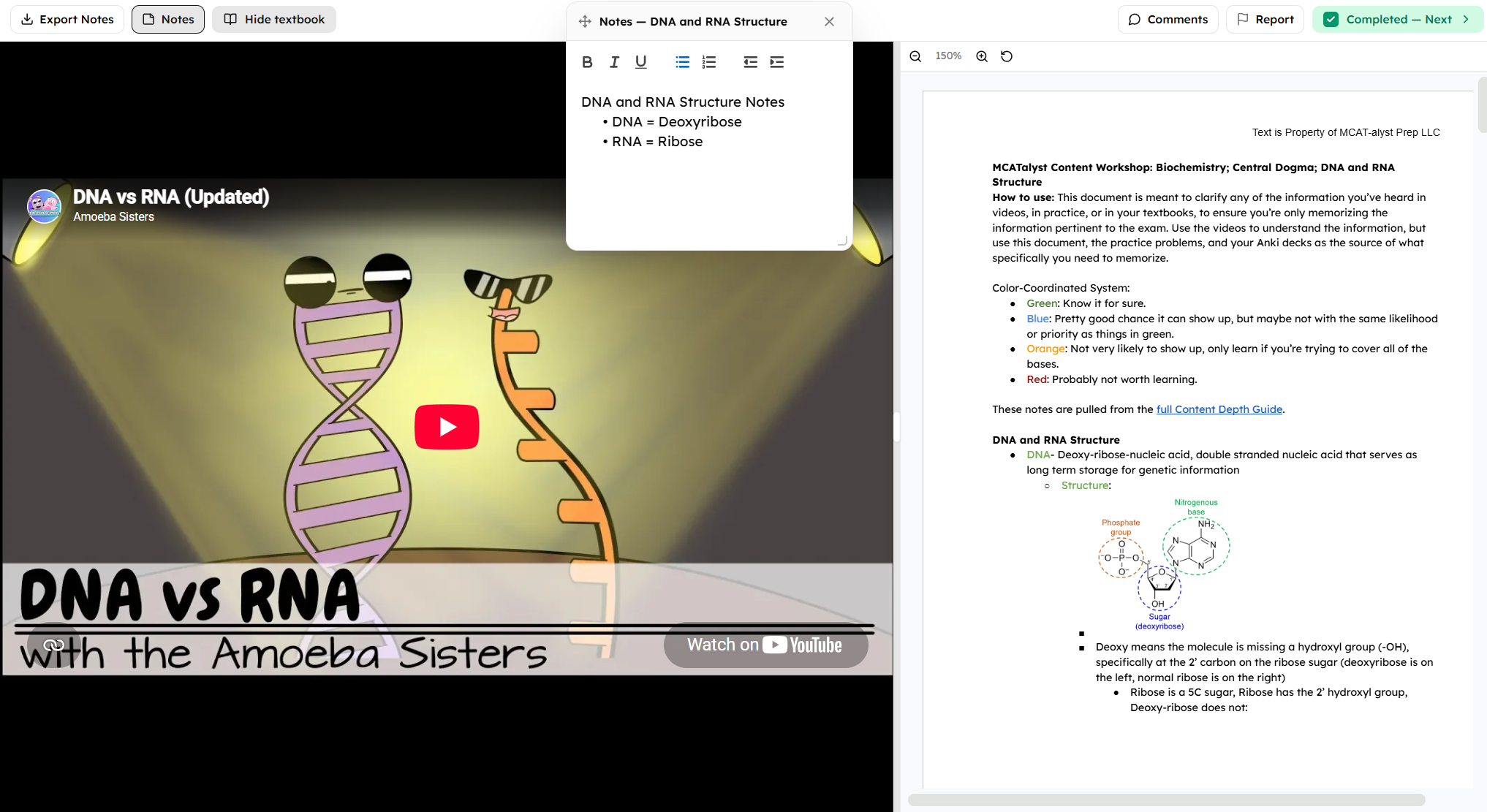The image size is (1487, 812).
Task: Click the 'Color-Coordinated System:' text
Action: (x=1061, y=289)
